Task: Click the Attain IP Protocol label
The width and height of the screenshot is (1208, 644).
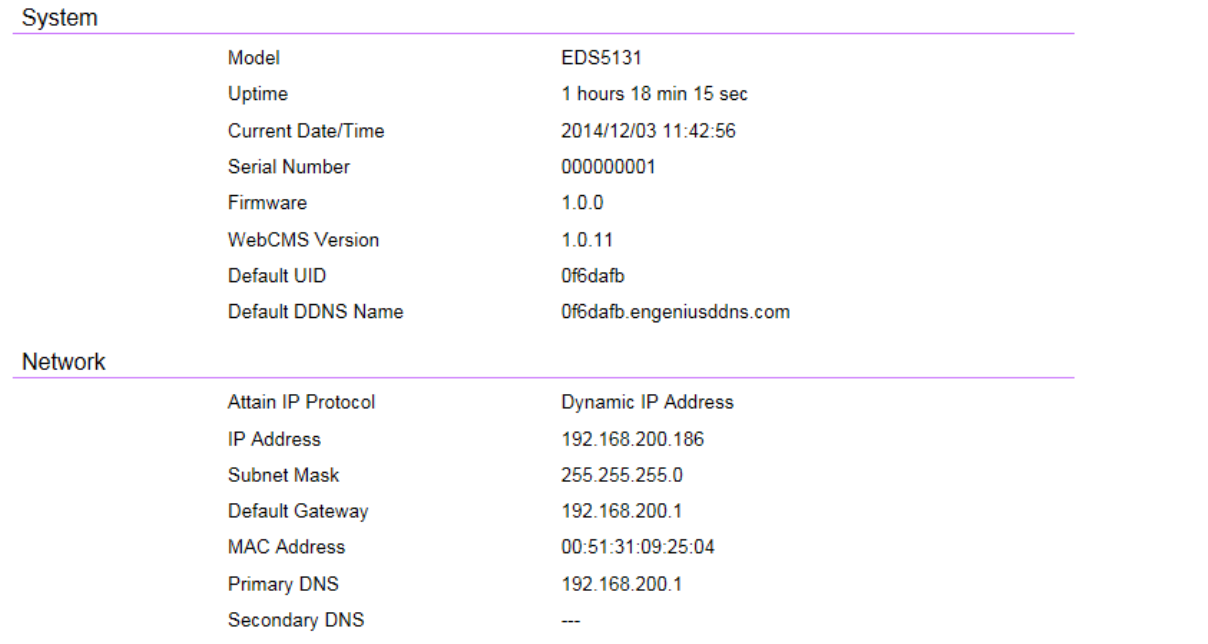Action: [301, 402]
